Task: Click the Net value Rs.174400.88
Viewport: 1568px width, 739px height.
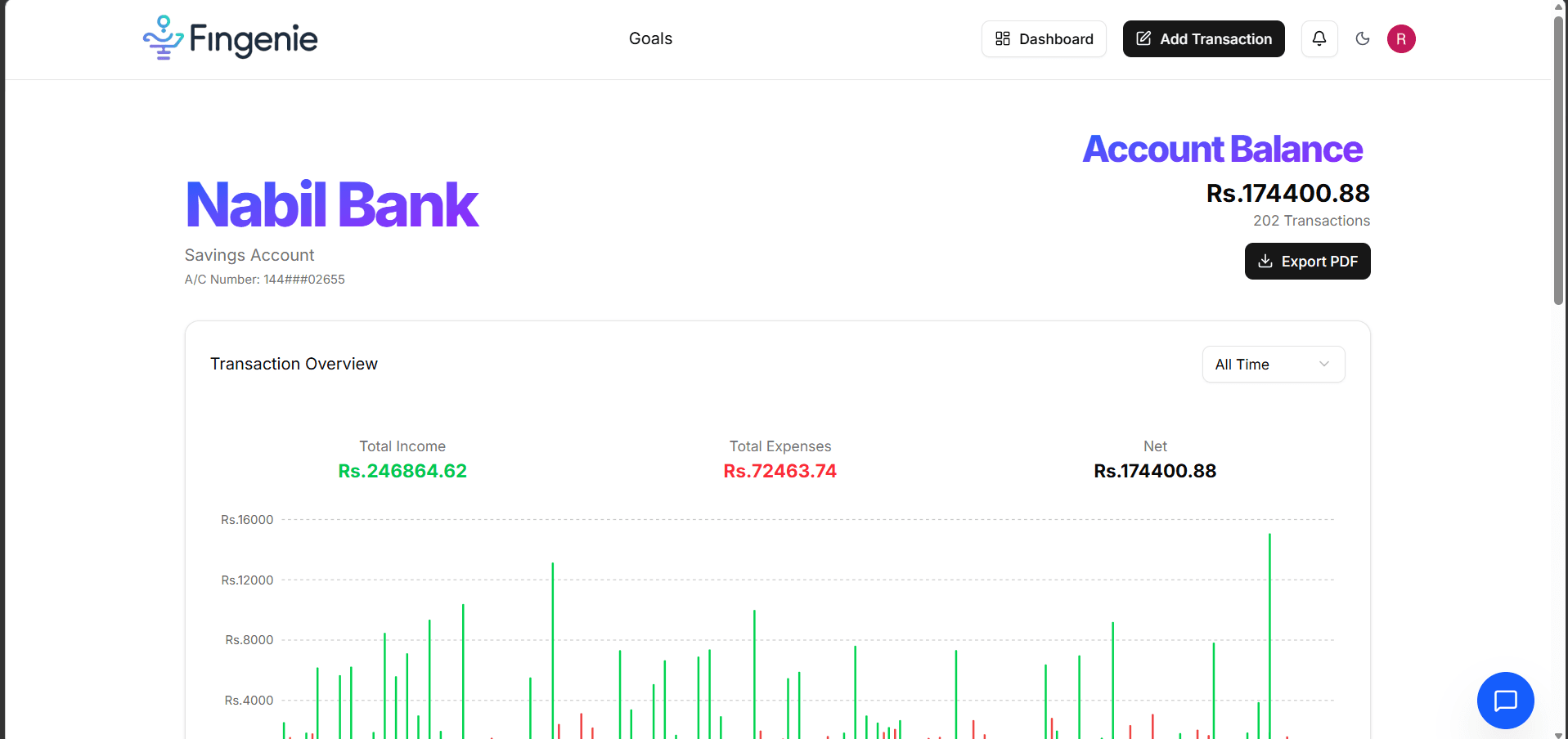Action: click(x=1155, y=471)
